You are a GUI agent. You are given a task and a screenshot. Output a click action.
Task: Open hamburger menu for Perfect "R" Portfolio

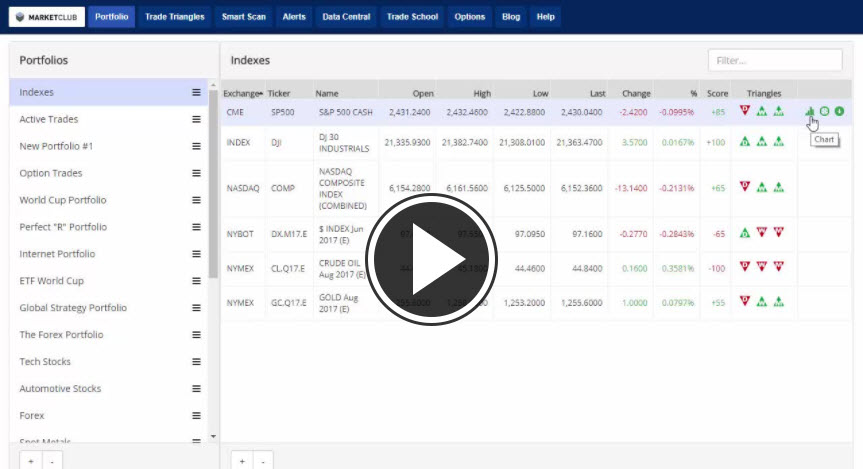[196, 227]
